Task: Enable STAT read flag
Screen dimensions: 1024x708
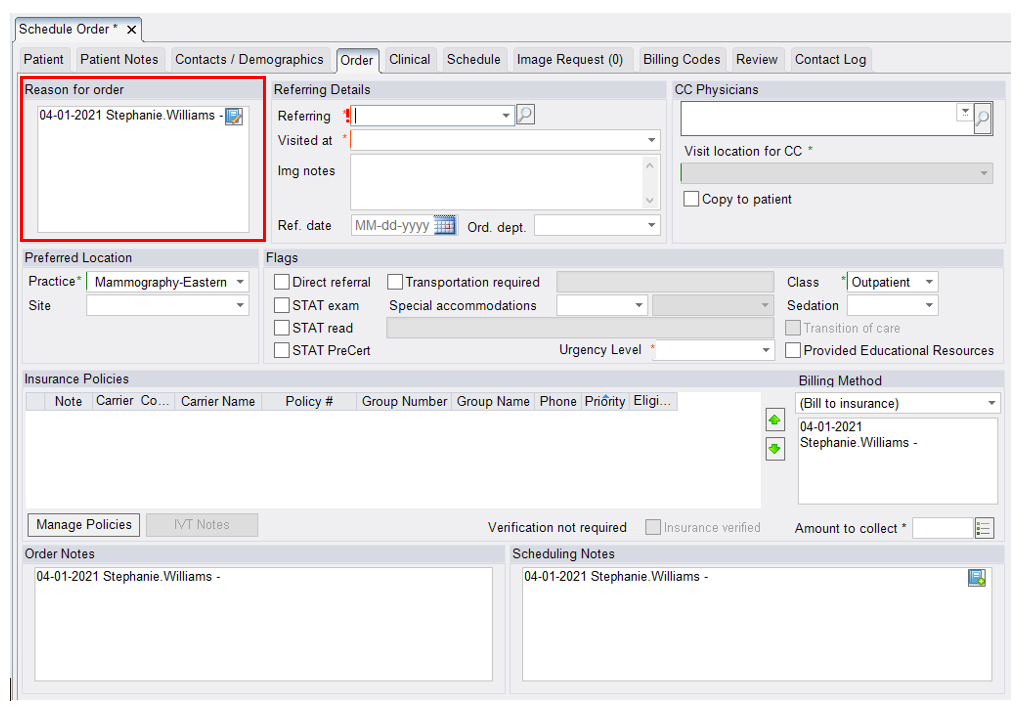Action: coord(282,328)
